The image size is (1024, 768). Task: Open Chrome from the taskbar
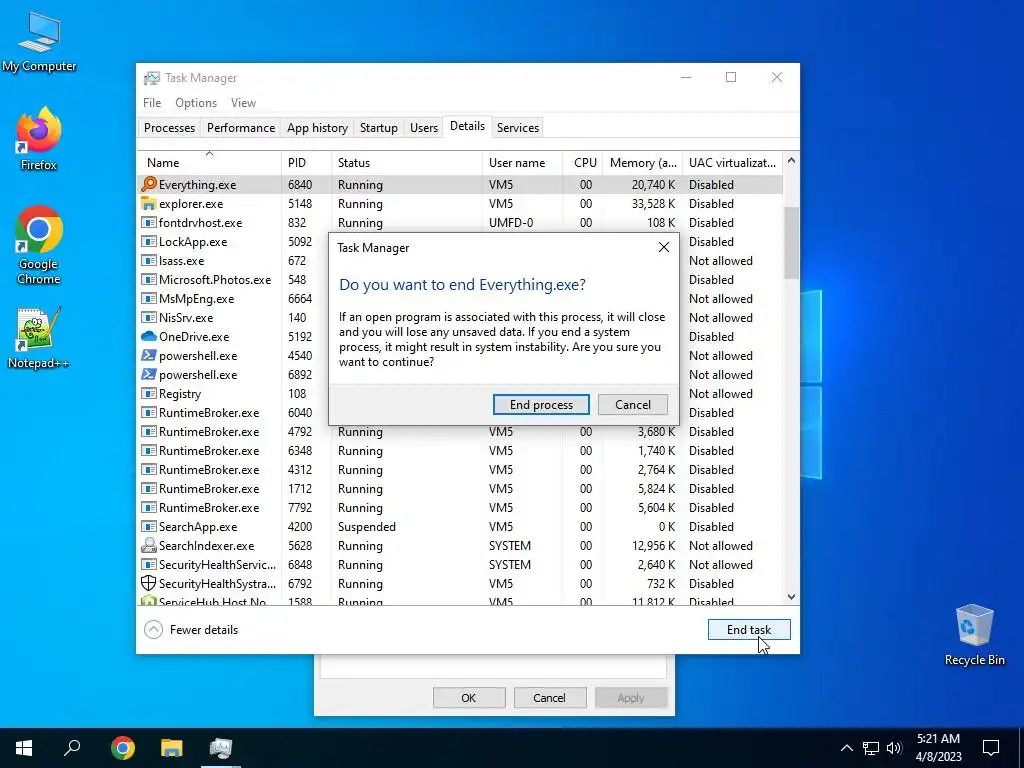tap(123, 748)
